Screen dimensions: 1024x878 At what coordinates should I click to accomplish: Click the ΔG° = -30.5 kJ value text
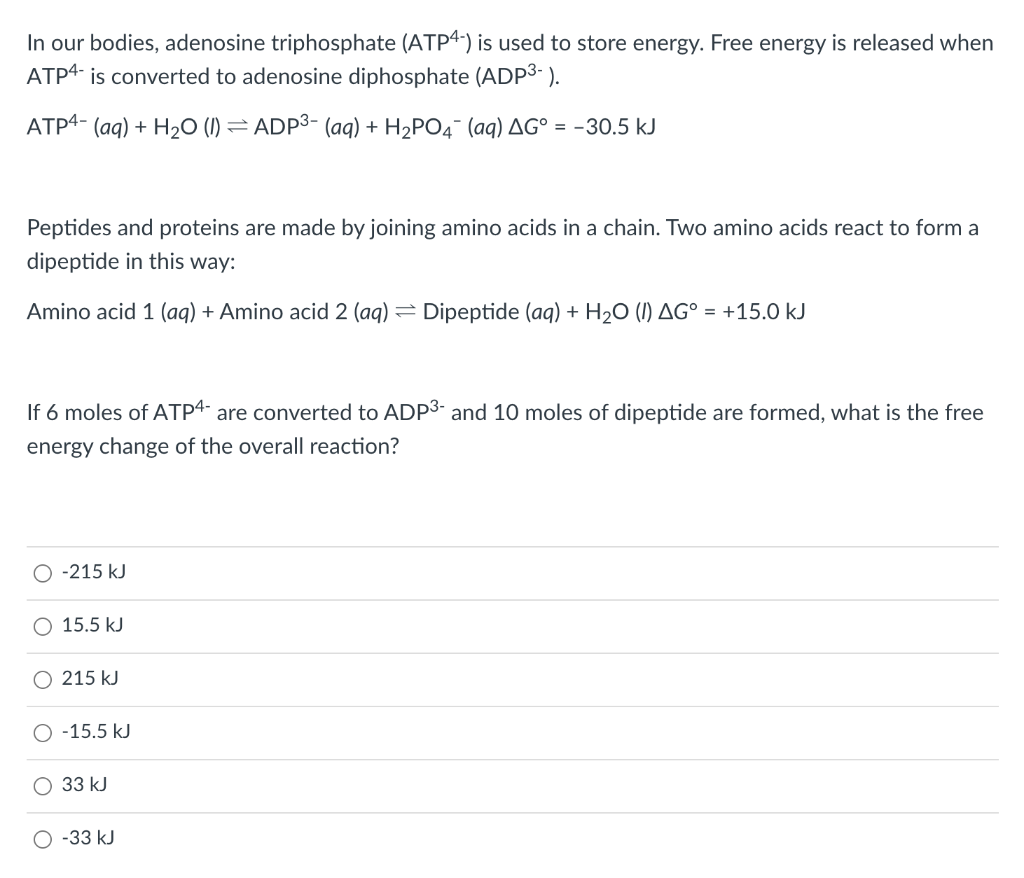[x=585, y=126]
